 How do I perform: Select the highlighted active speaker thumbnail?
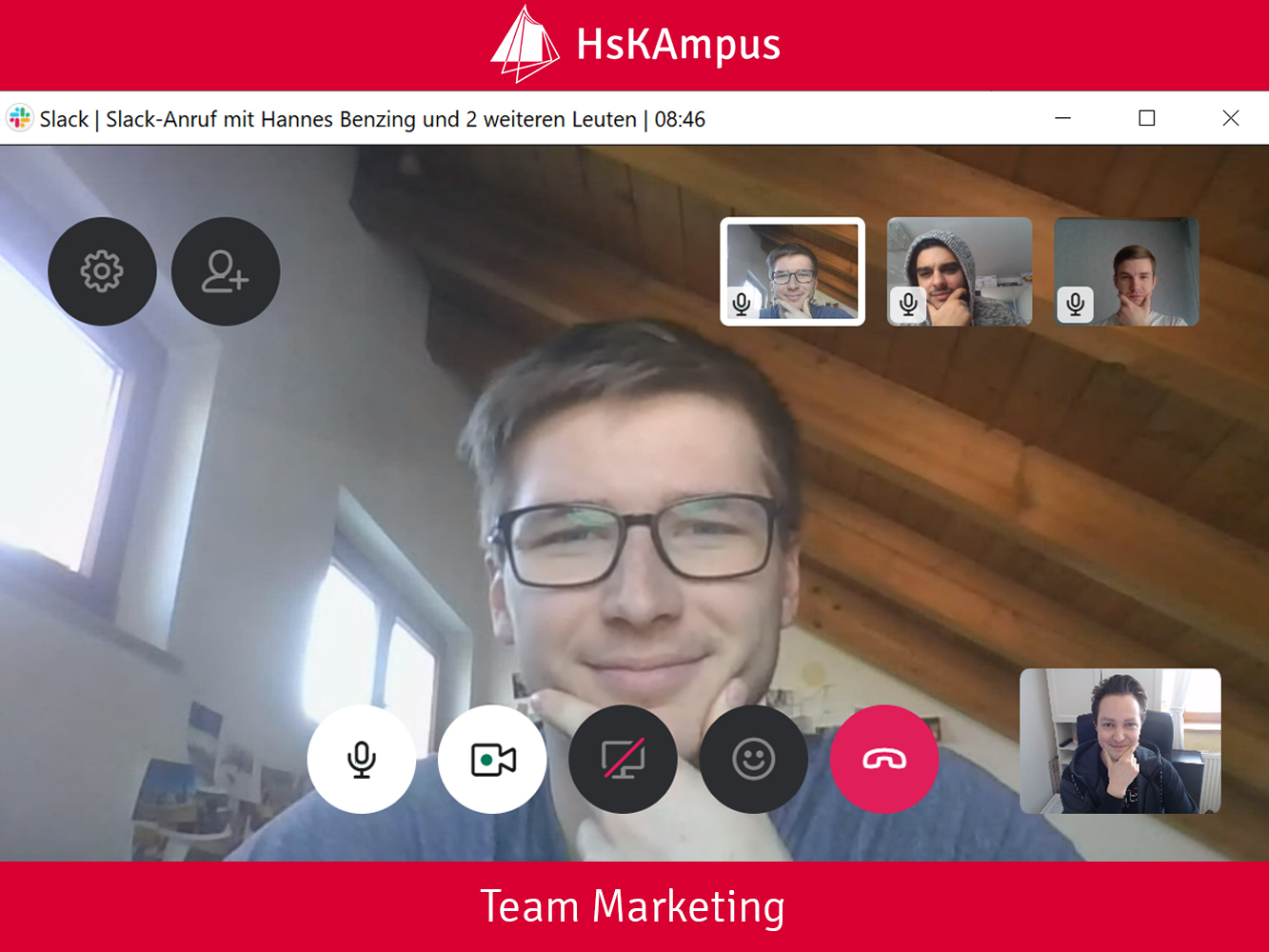[792, 270]
